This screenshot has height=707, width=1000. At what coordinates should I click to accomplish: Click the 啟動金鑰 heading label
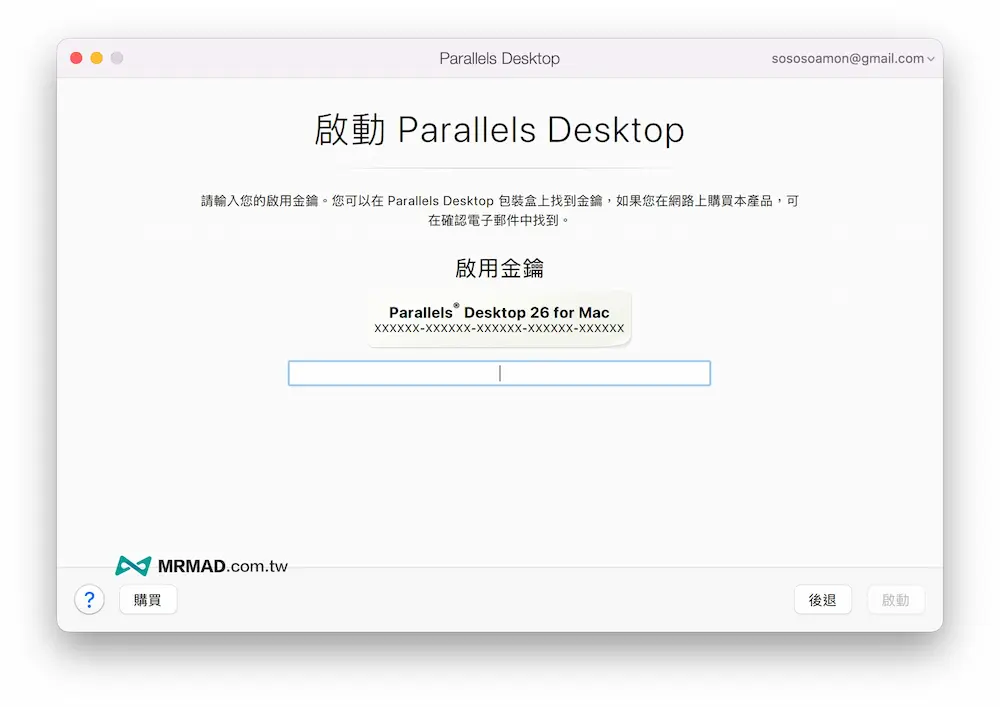499,267
